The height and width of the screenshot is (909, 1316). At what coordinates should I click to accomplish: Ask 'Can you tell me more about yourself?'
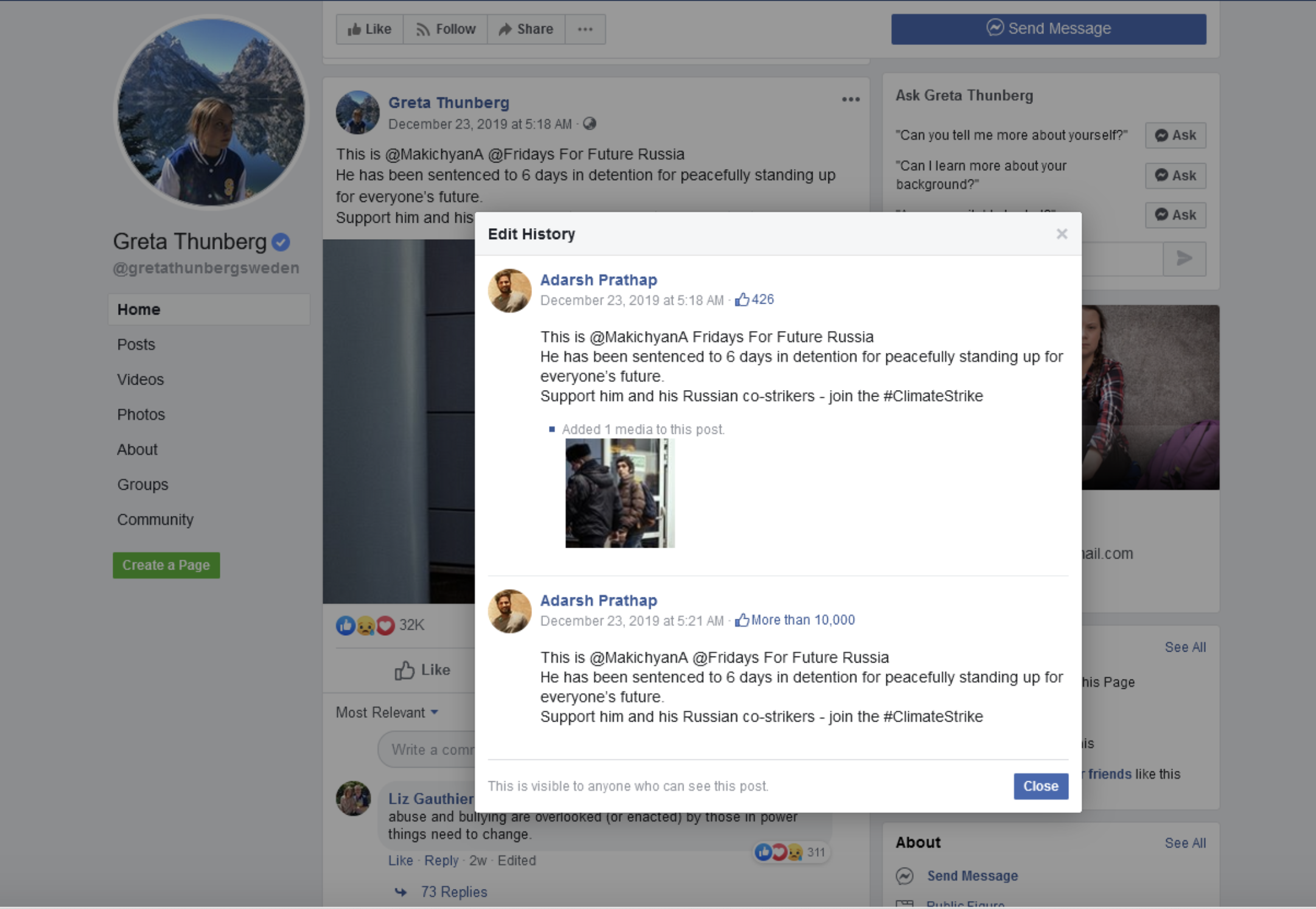[x=1175, y=135]
